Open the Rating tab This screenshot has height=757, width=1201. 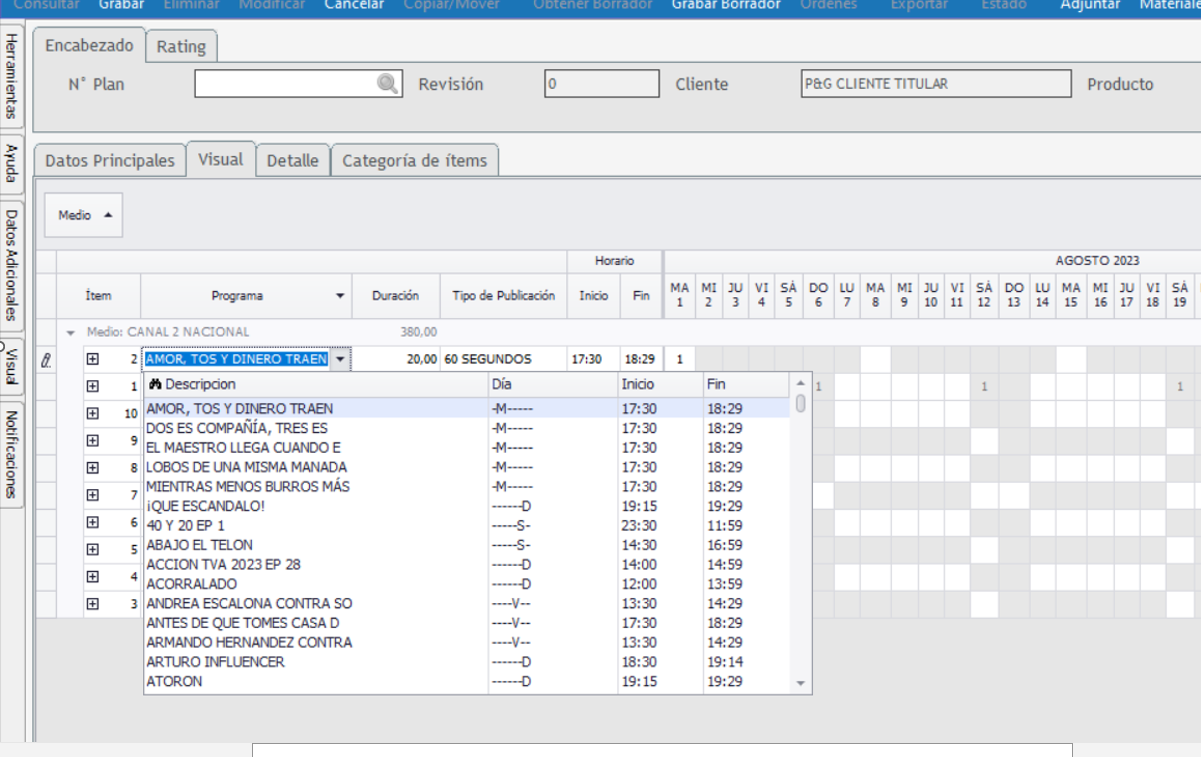(x=181, y=47)
